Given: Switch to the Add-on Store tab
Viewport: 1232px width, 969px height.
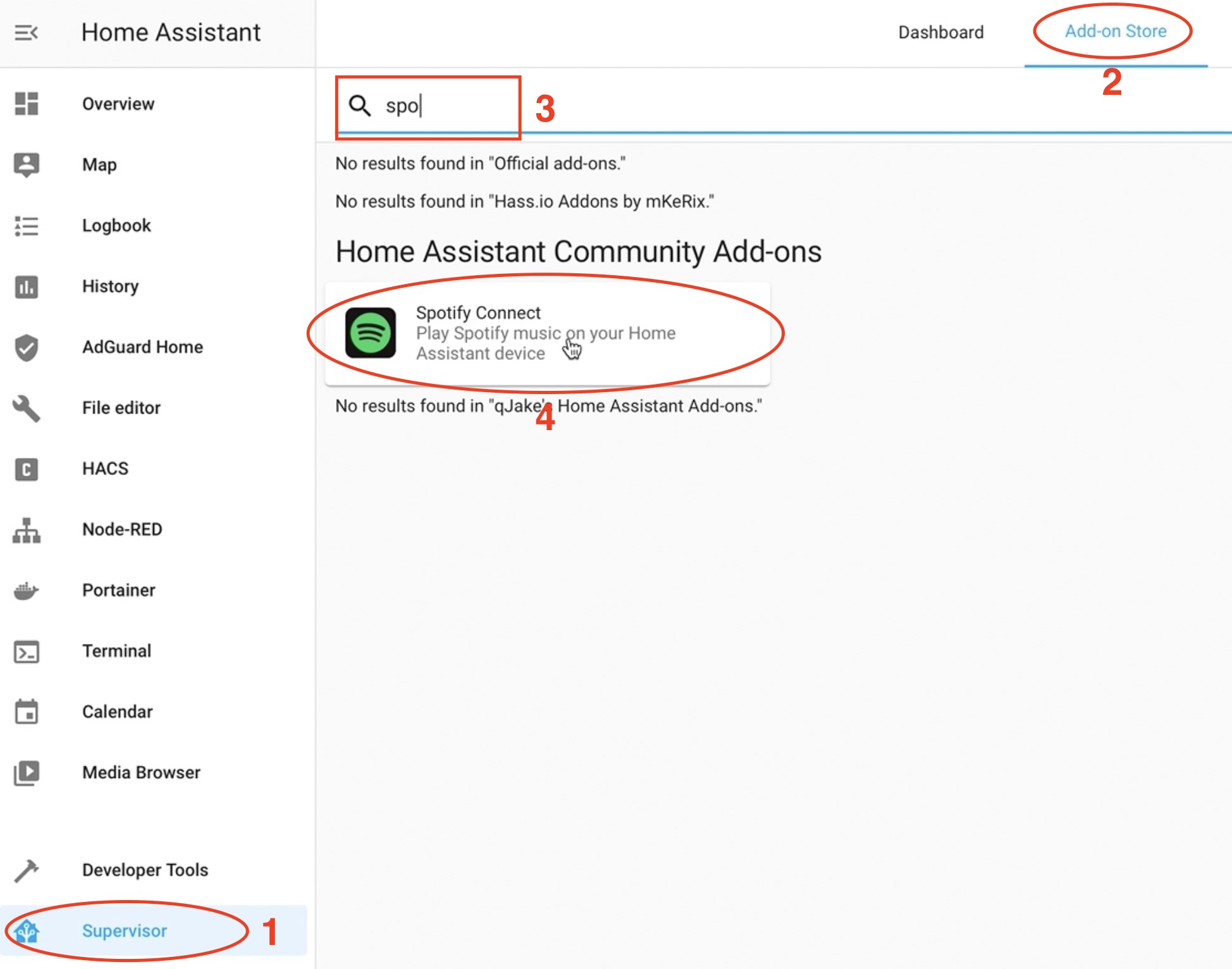Looking at the screenshot, I should coord(1116,32).
